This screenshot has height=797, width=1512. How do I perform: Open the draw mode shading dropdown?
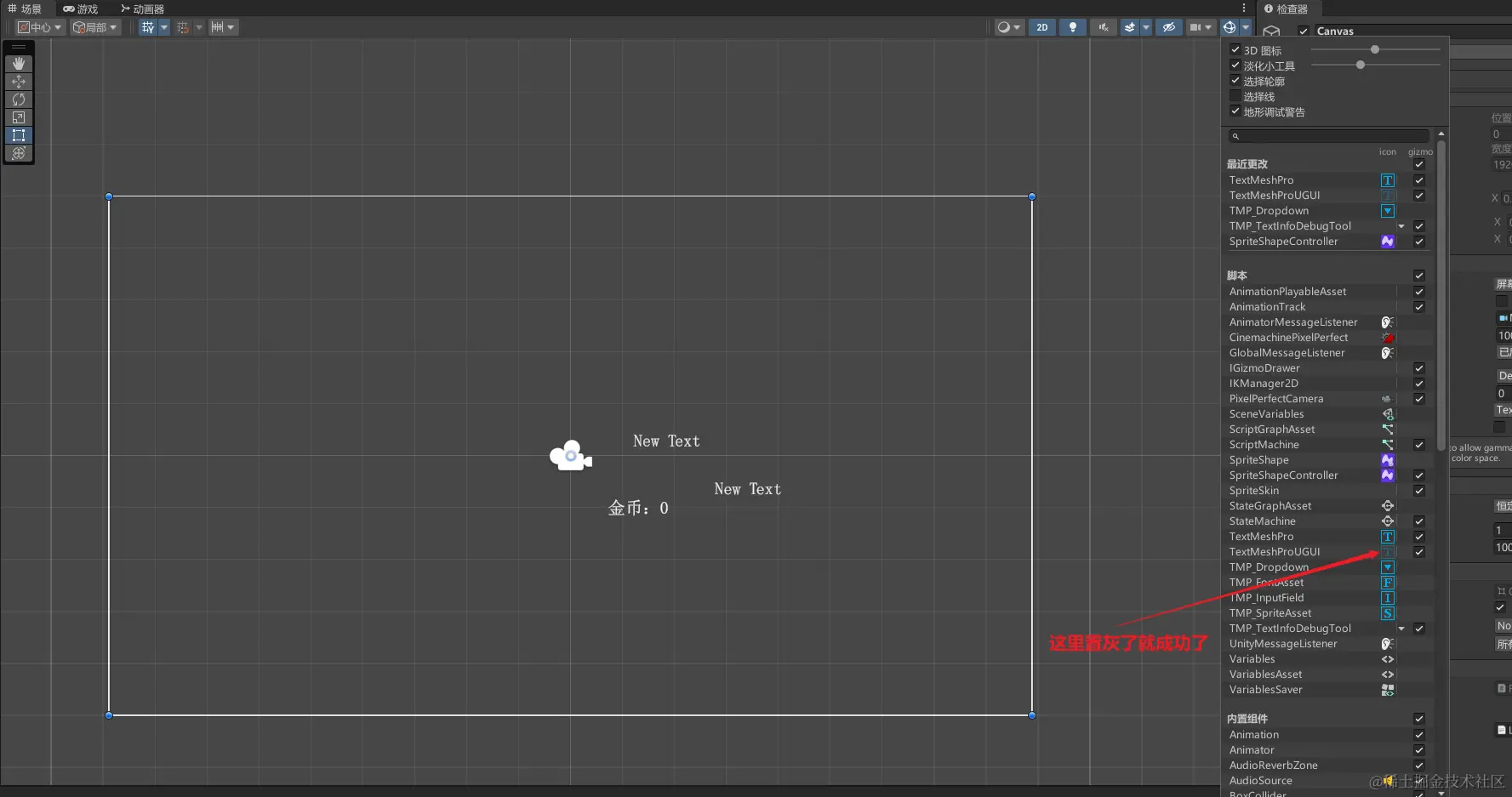1009,27
